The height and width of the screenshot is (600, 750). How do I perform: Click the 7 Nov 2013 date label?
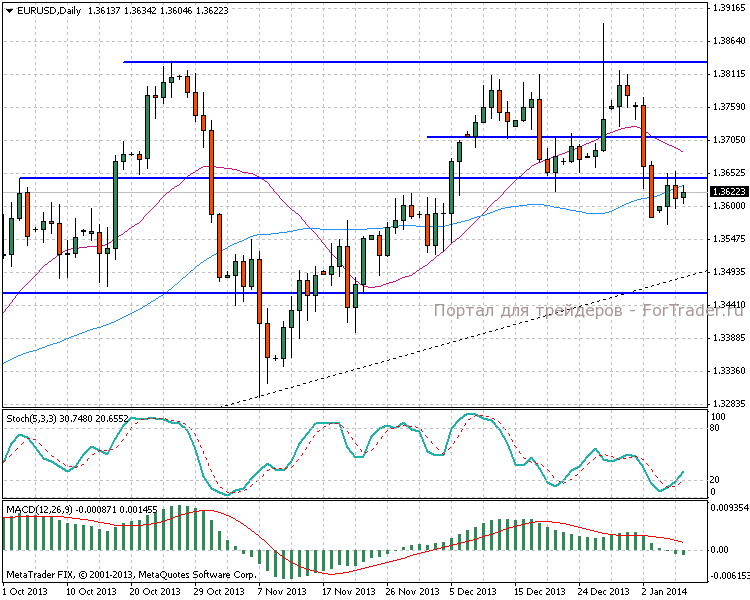[x=283, y=591]
